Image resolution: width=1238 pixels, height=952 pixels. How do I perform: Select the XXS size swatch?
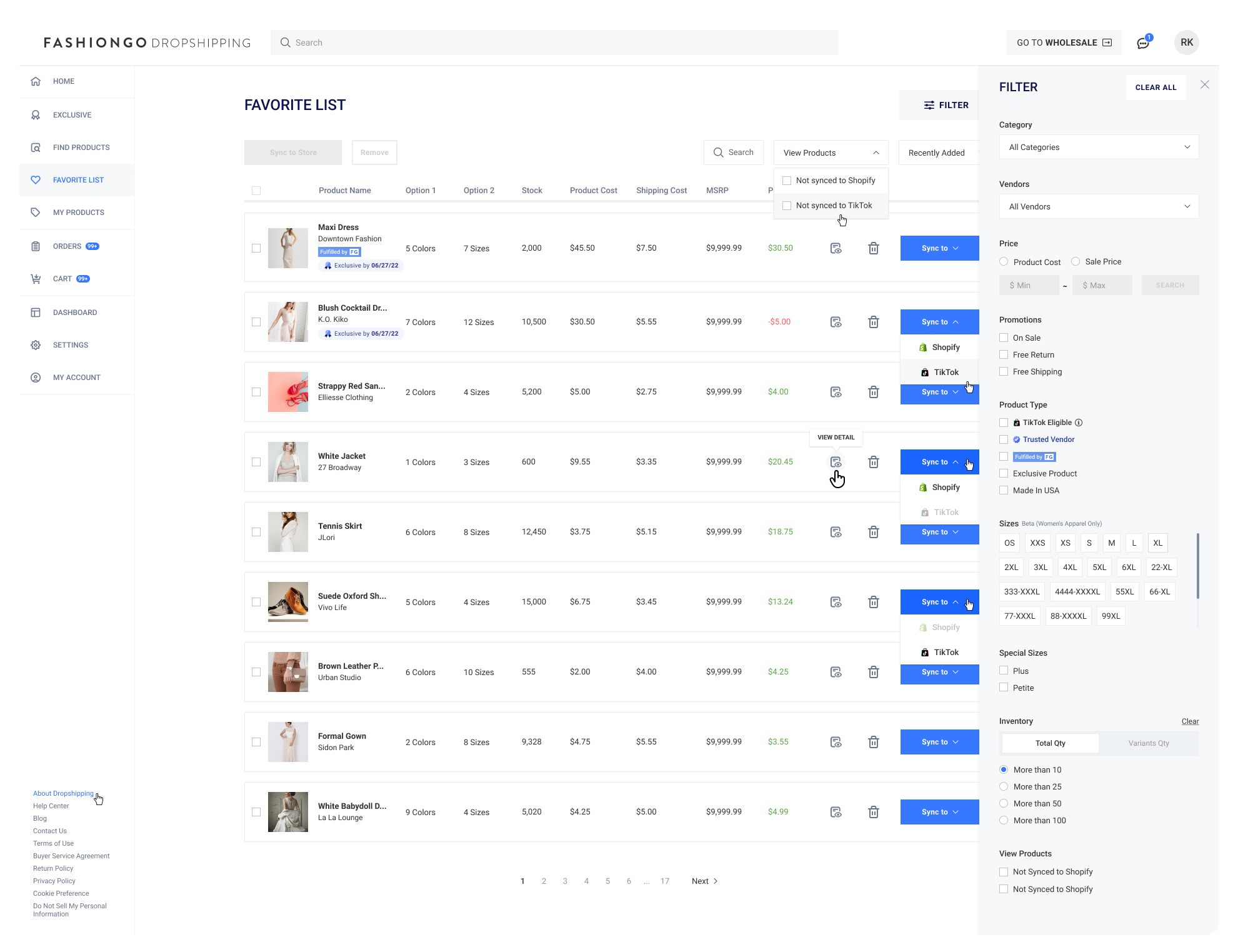coord(1037,543)
